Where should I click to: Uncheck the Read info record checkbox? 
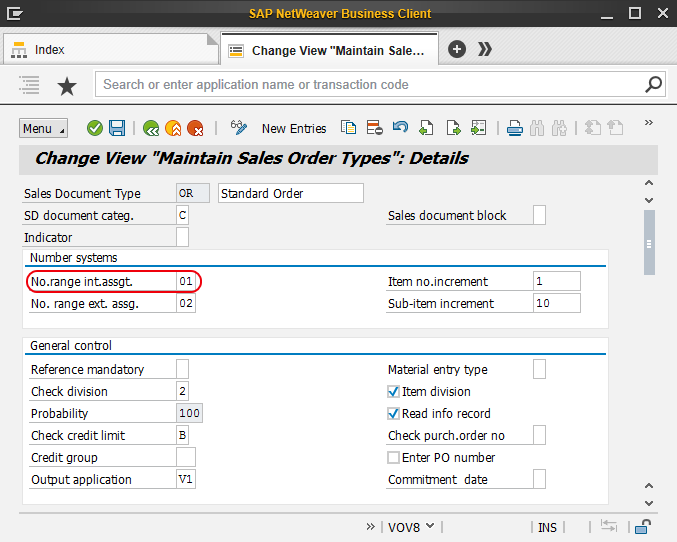point(393,414)
